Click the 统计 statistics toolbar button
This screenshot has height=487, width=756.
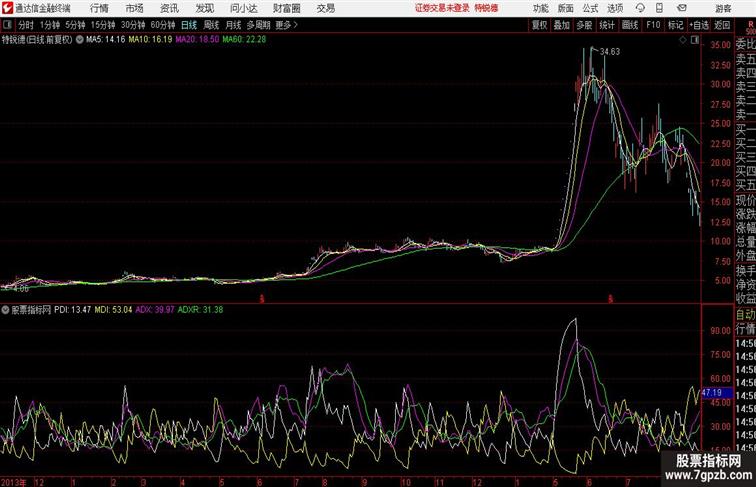(x=607, y=25)
